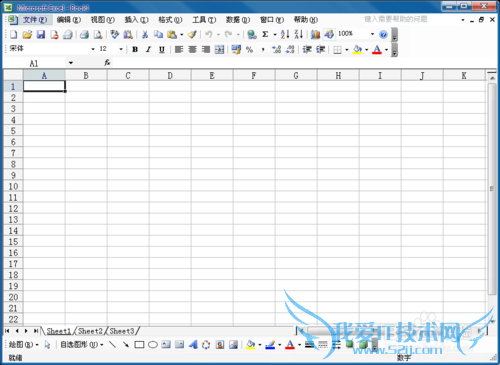The width and height of the screenshot is (500, 365).
Task: Sort descending with Z-A icon
Action: pyautogui.click(x=299, y=34)
